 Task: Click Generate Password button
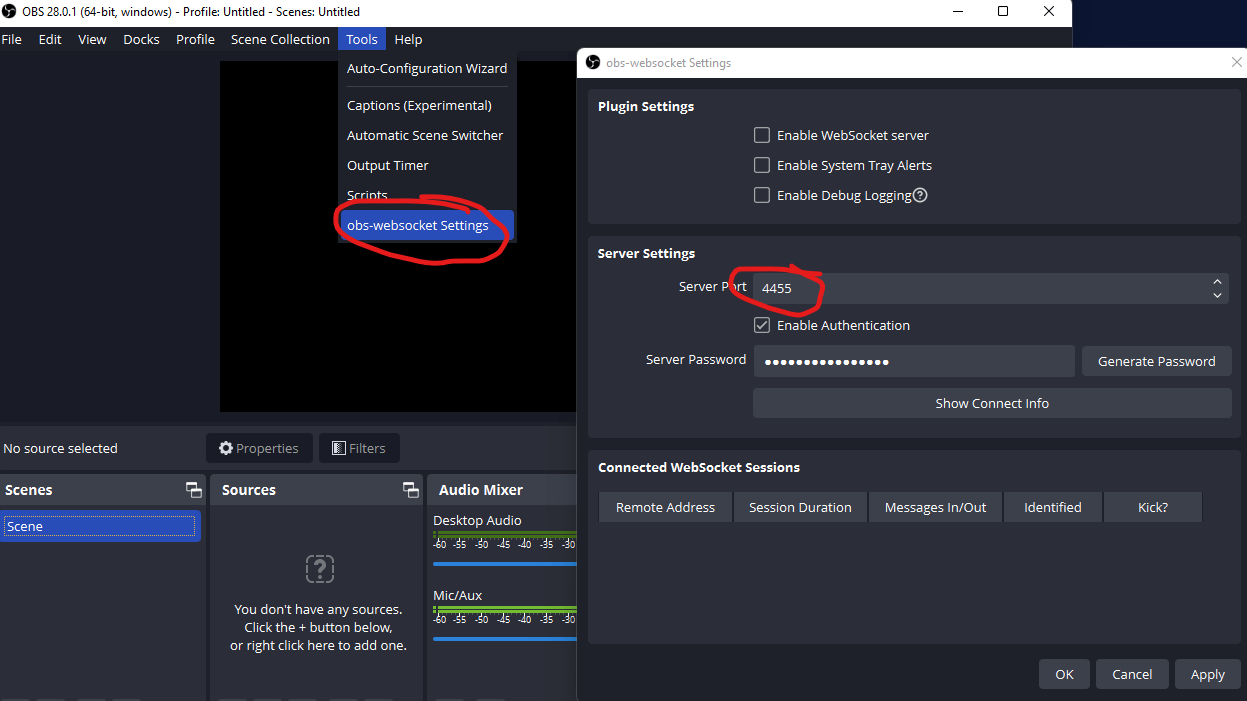[x=1157, y=361]
